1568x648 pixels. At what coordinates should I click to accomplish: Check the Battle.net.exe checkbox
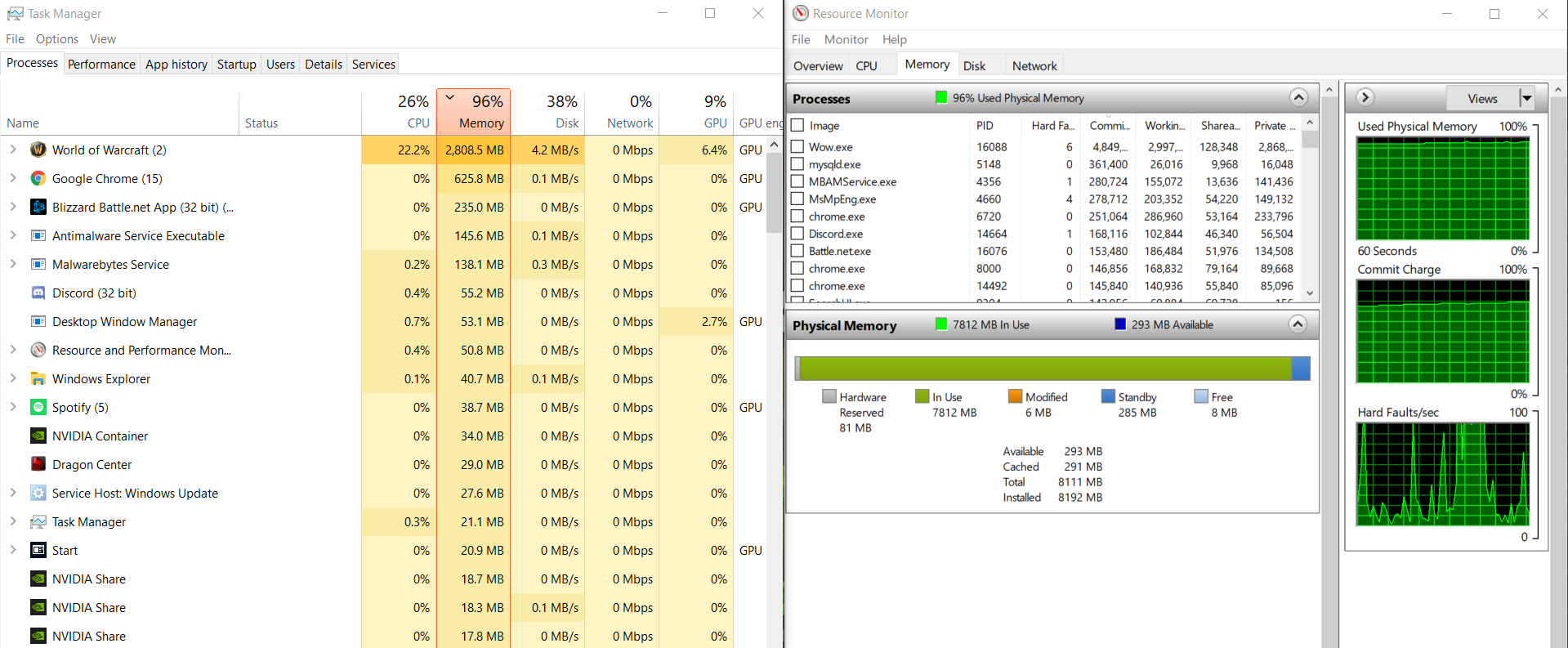pos(797,251)
